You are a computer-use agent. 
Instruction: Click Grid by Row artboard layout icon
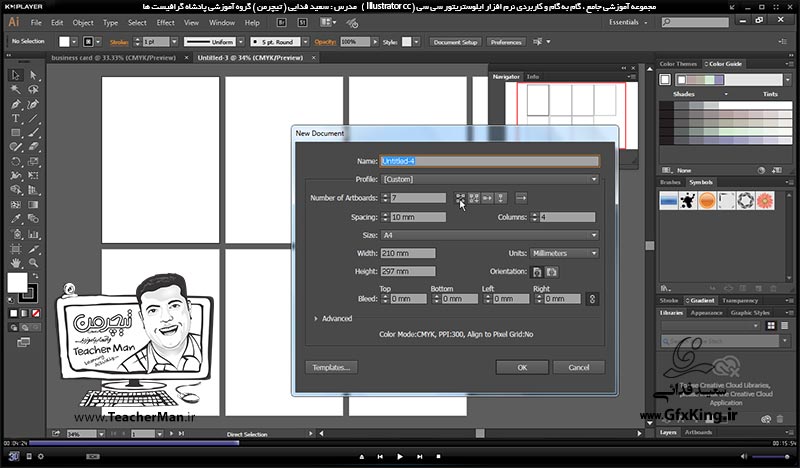click(460, 198)
